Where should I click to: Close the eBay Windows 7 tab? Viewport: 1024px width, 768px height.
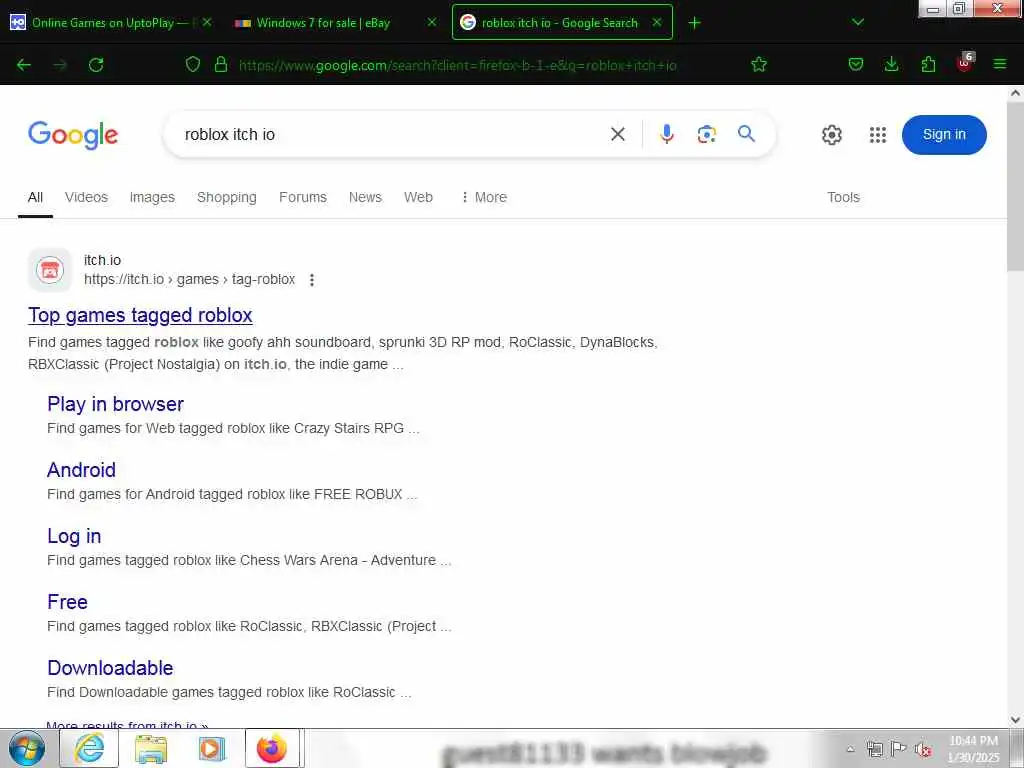[432, 22]
